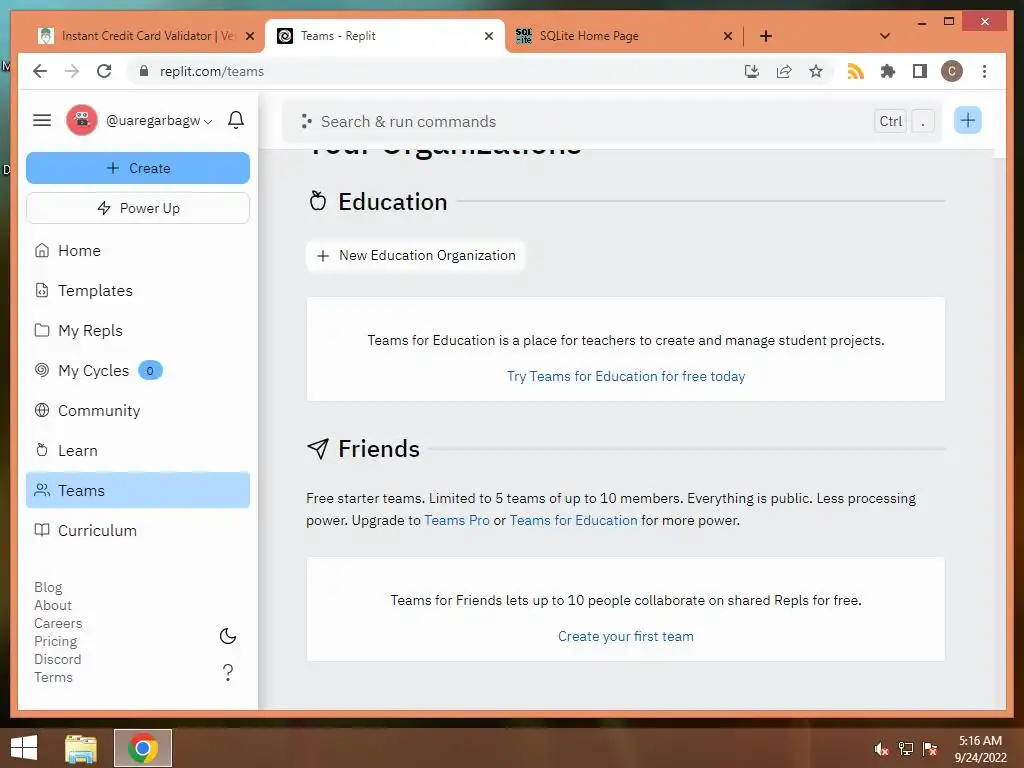
Task: Toggle dark mode moon icon
Action: point(227,636)
